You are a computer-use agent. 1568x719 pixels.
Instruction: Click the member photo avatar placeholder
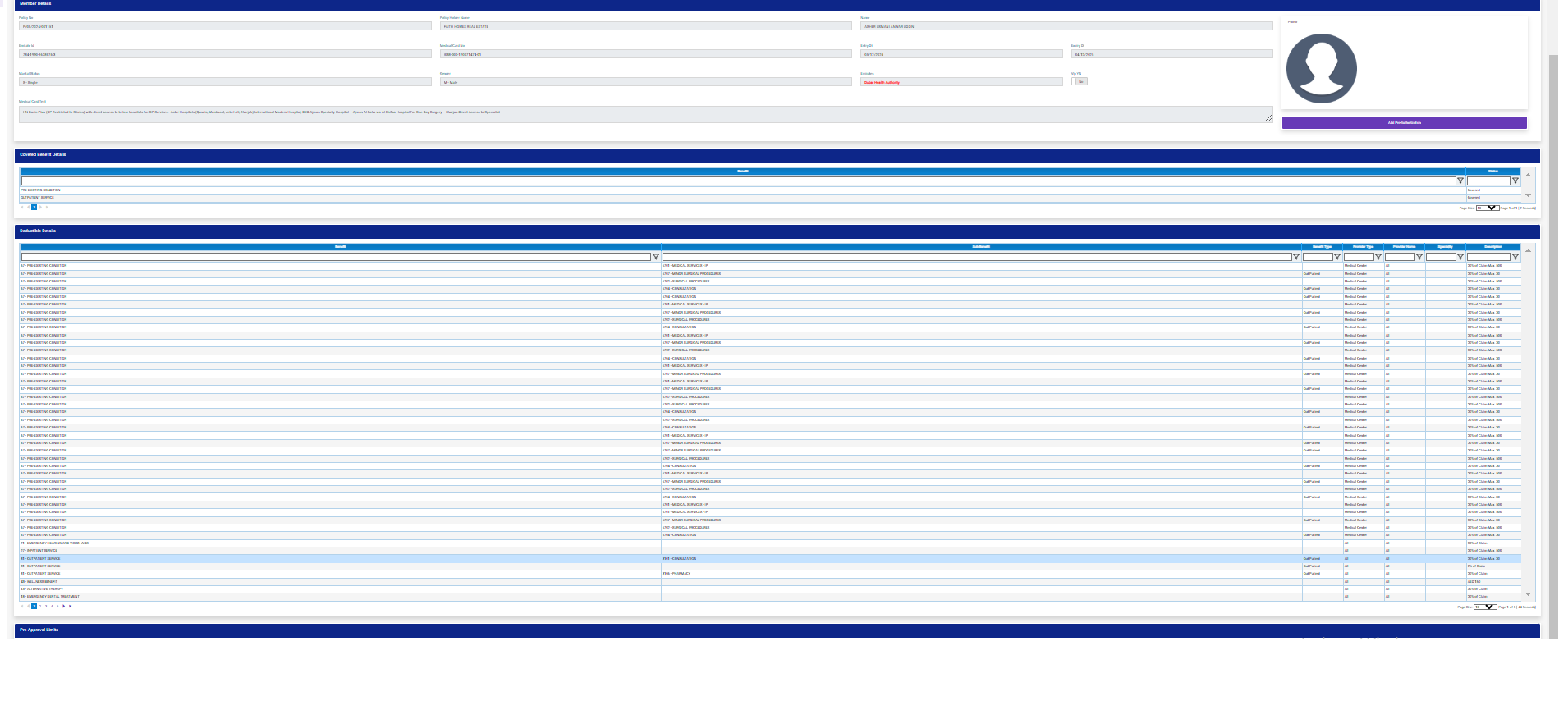pos(1321,68)
